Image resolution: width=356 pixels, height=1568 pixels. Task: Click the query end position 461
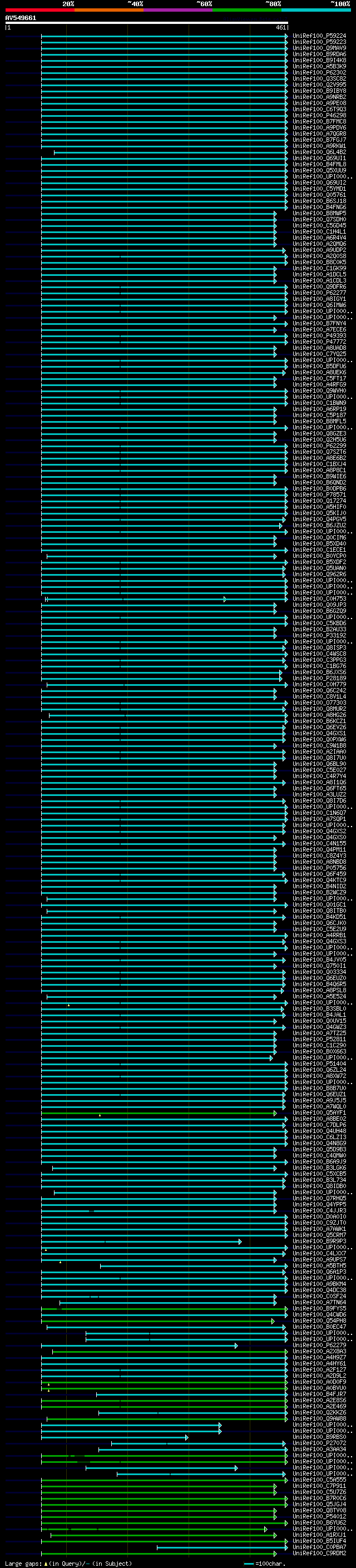pyautogui.click(x=280, y=27)
